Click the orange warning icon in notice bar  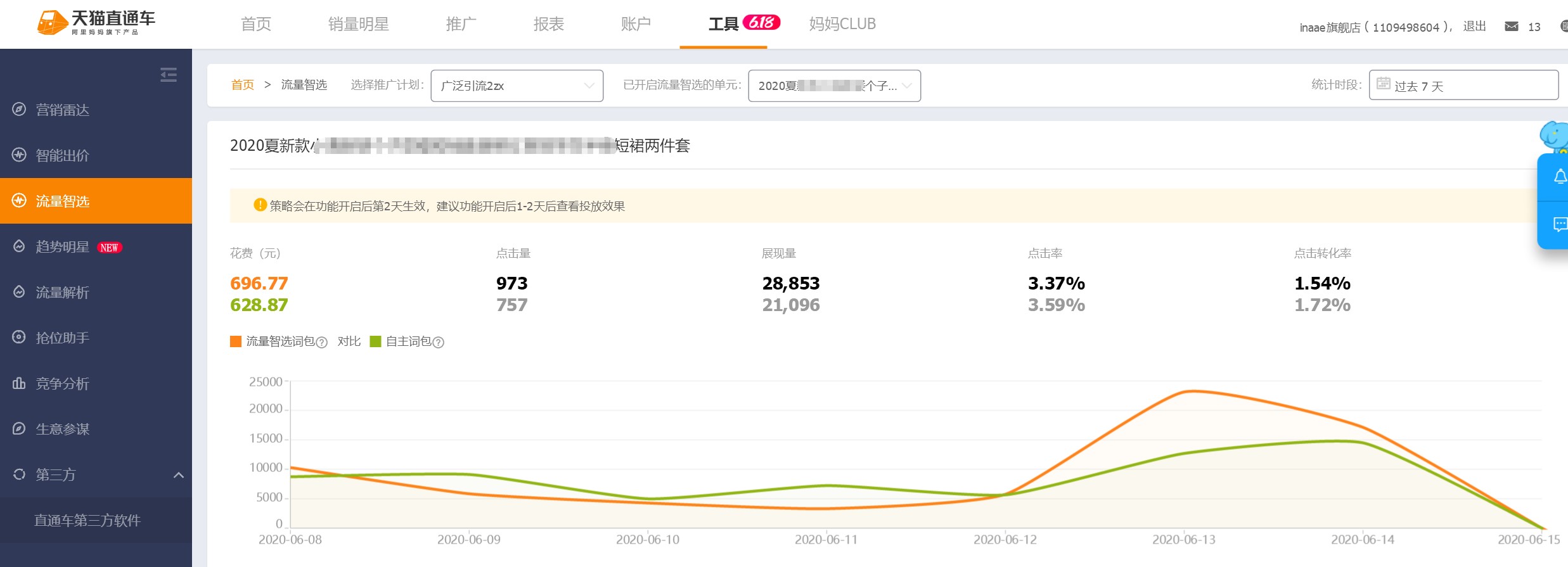(260, 205)
